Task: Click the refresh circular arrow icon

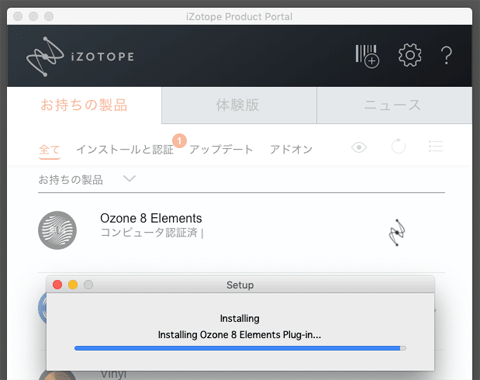Action: pyautogui.click(x=398, y=146)
